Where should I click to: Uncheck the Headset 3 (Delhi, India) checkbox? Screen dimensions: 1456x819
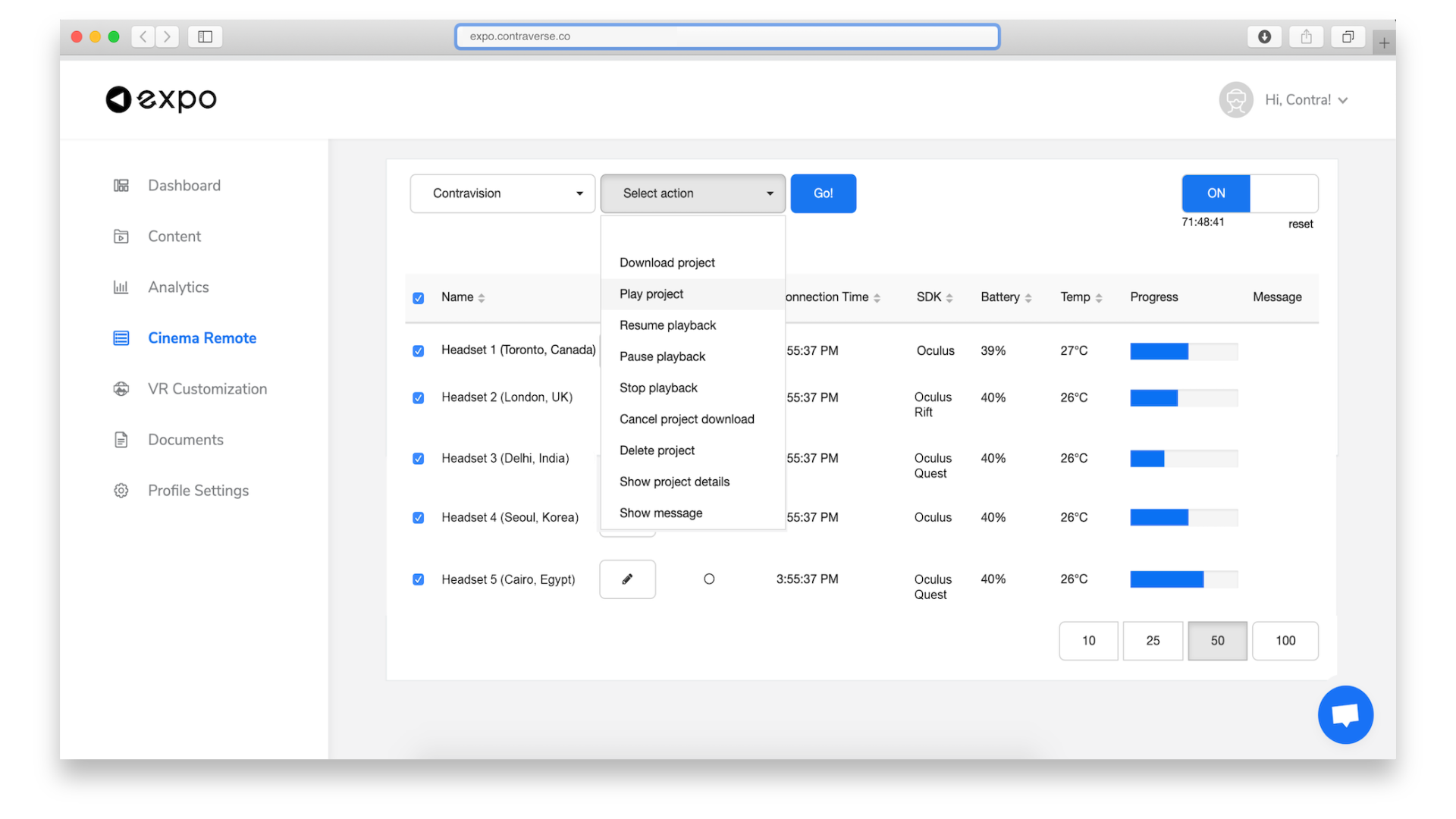coord(418,459)
